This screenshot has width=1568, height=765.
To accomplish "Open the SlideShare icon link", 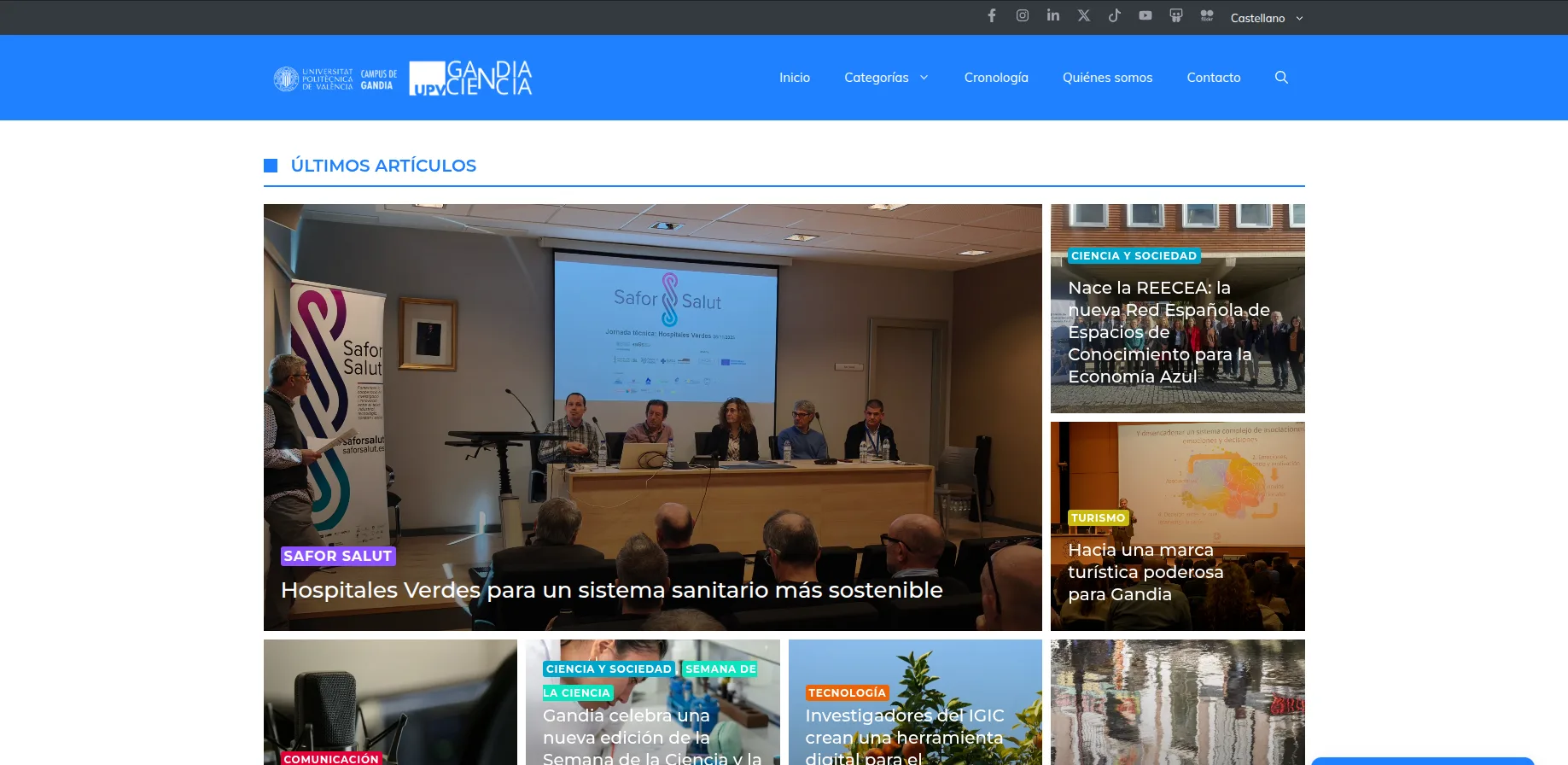I will 1176,15.
